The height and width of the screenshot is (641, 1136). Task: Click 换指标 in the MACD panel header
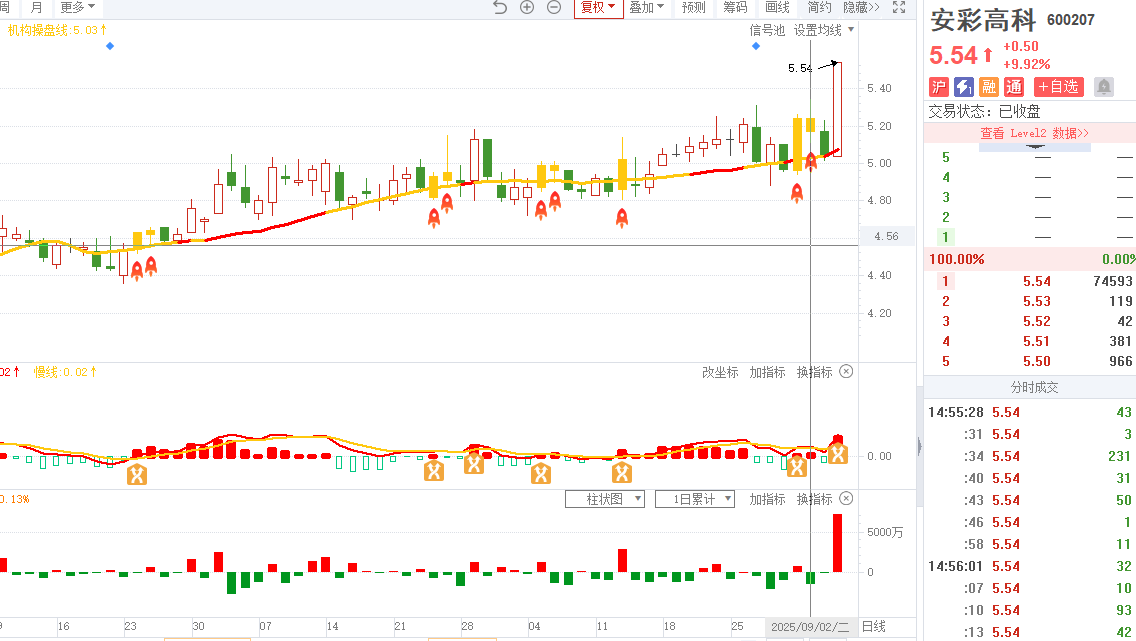[814, 372]
